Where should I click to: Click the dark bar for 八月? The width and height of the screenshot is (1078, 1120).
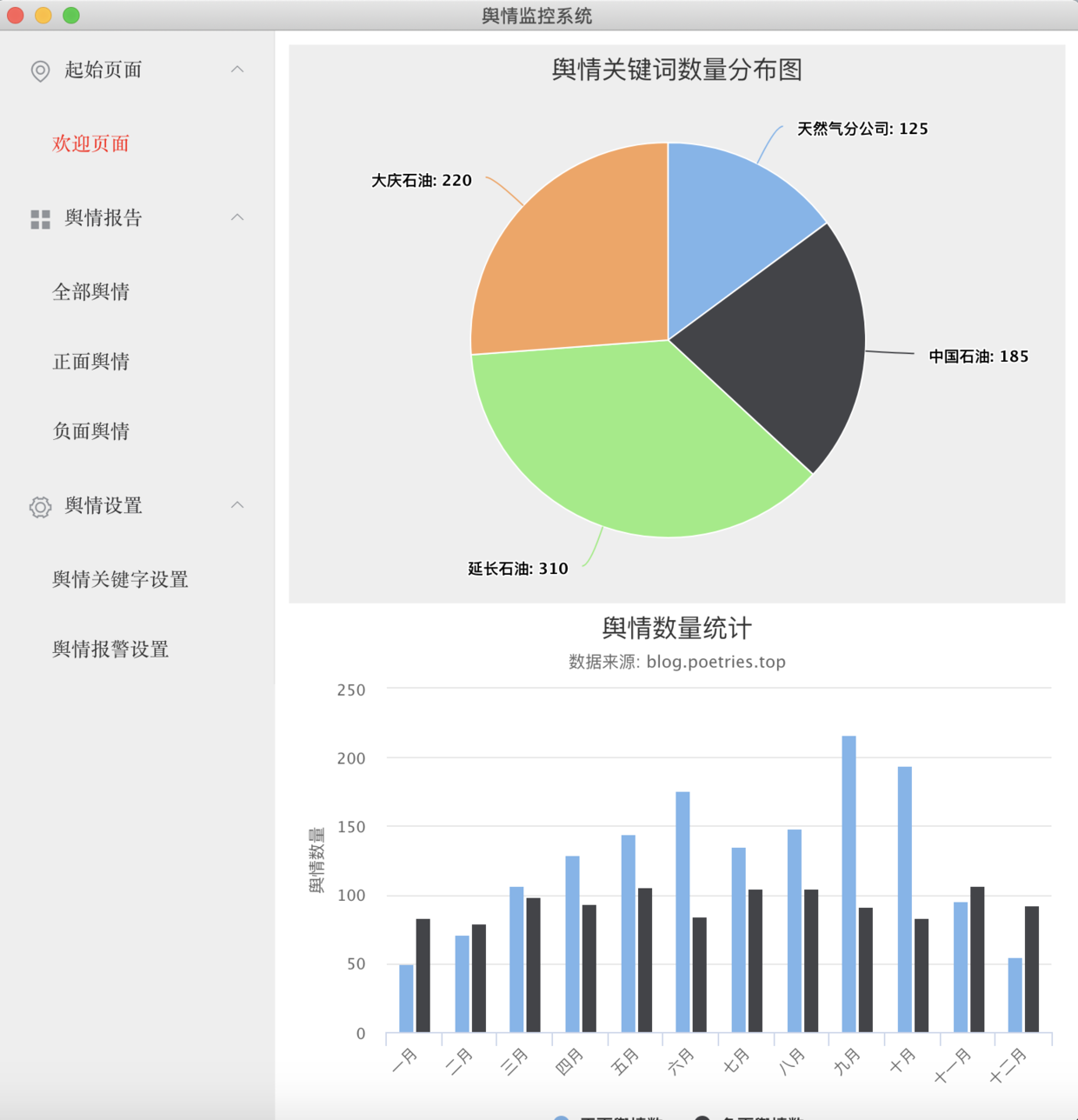[x=811, y=962]
